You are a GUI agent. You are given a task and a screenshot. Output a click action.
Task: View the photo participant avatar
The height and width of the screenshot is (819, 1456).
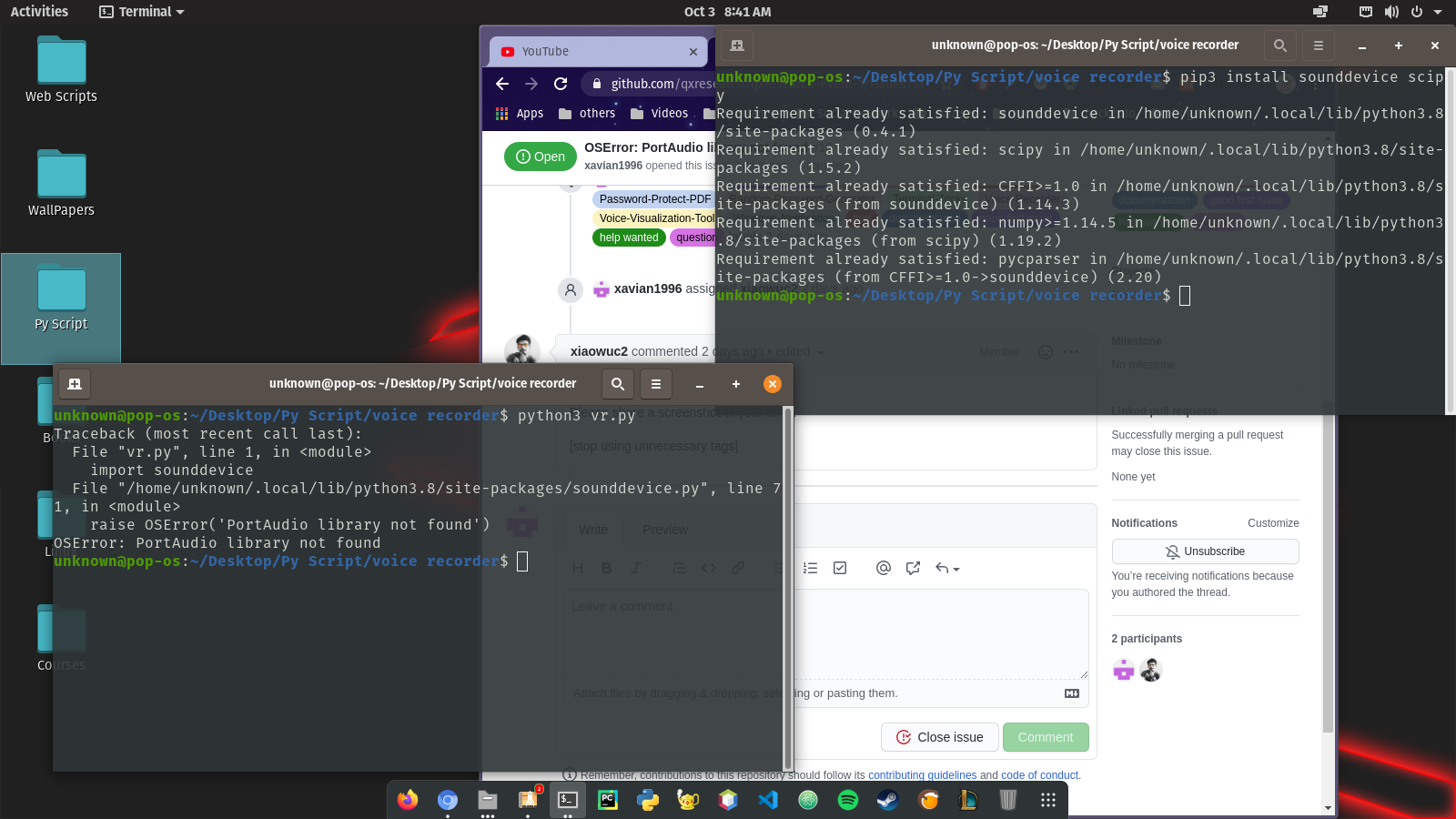coord(1151,671)
